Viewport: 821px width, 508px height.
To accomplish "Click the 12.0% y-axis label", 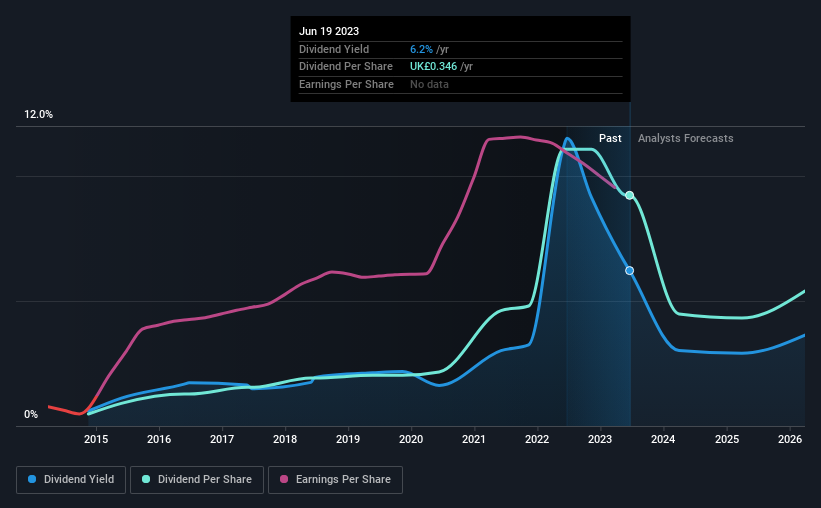I will pos(38,115).
